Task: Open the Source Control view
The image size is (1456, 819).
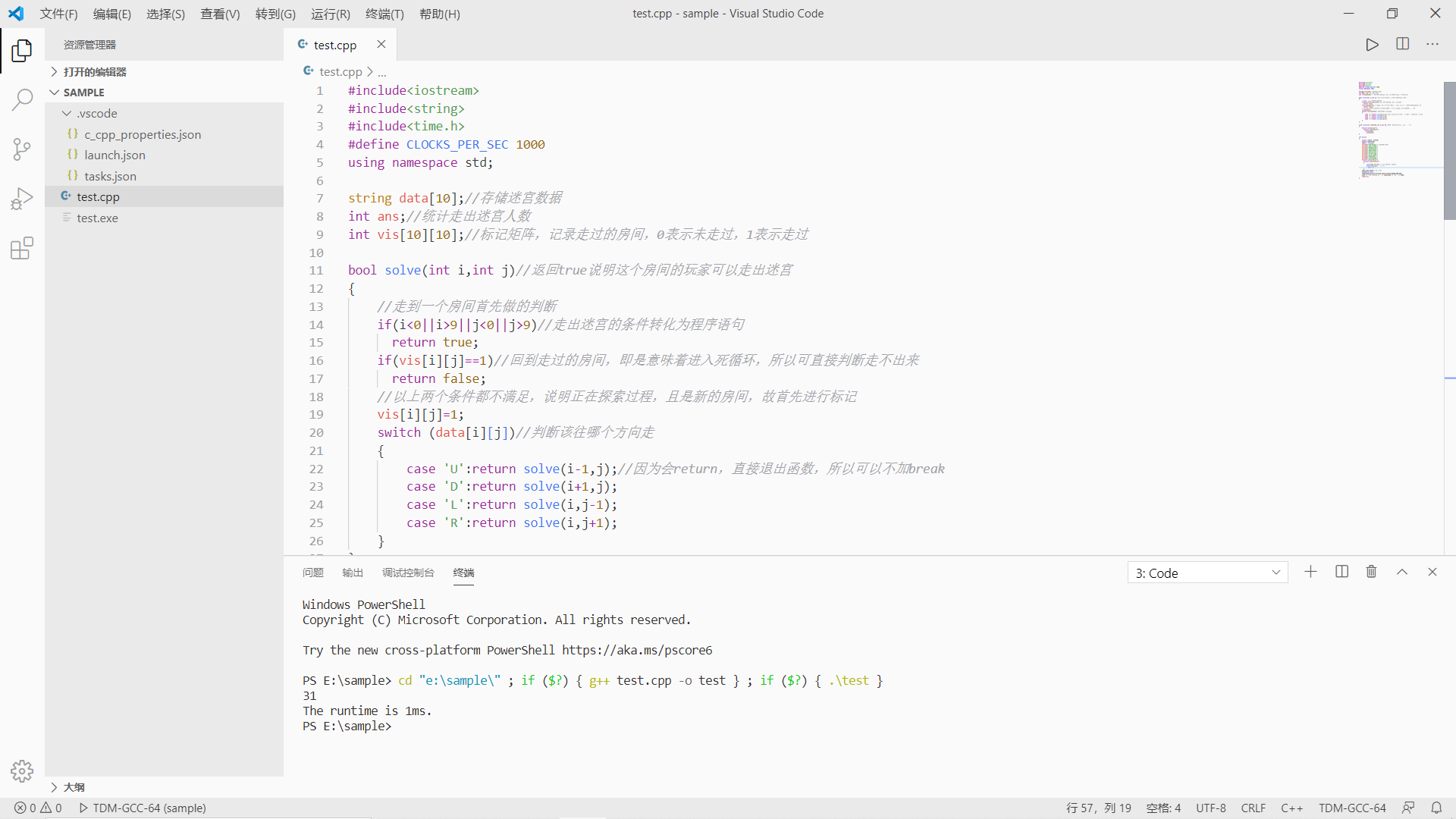Action: [22, 149]
